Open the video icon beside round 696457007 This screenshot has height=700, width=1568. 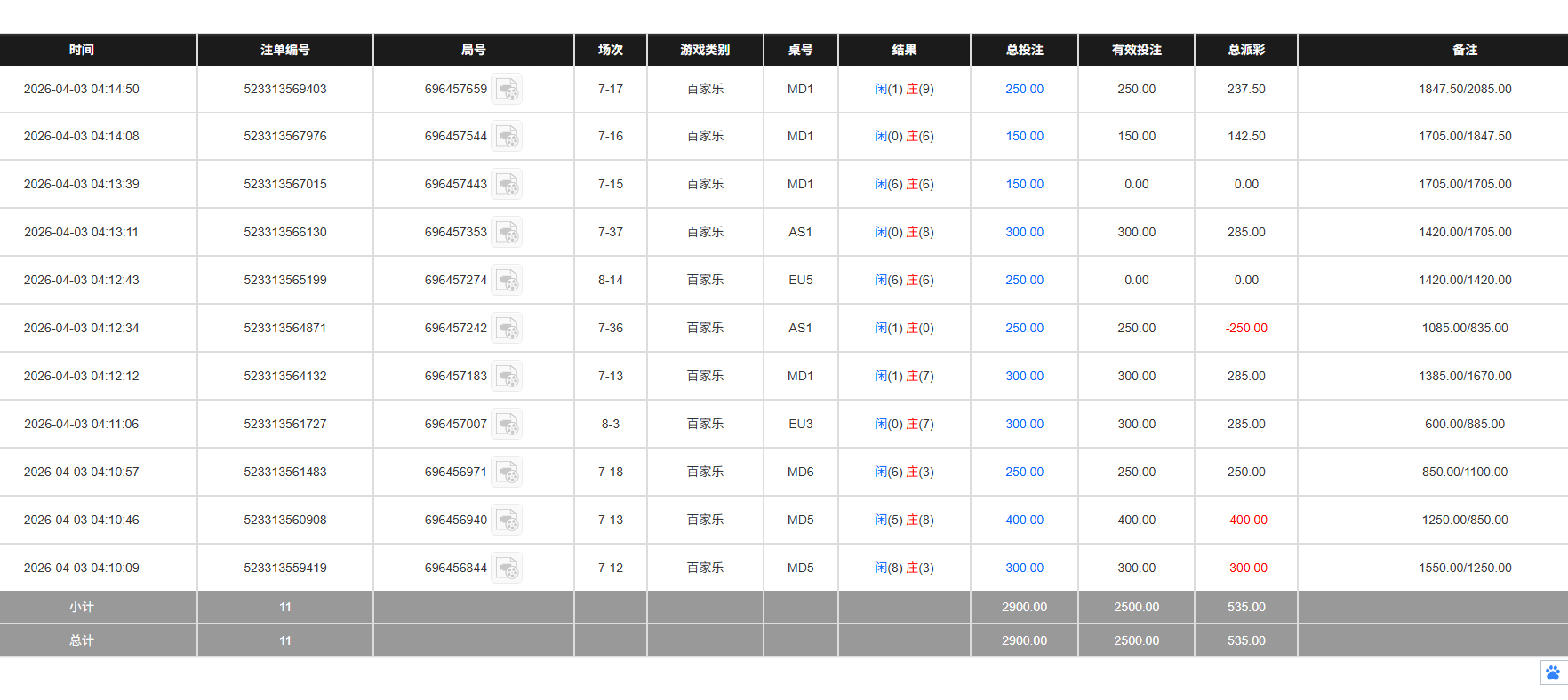click(x=507, y=425)
